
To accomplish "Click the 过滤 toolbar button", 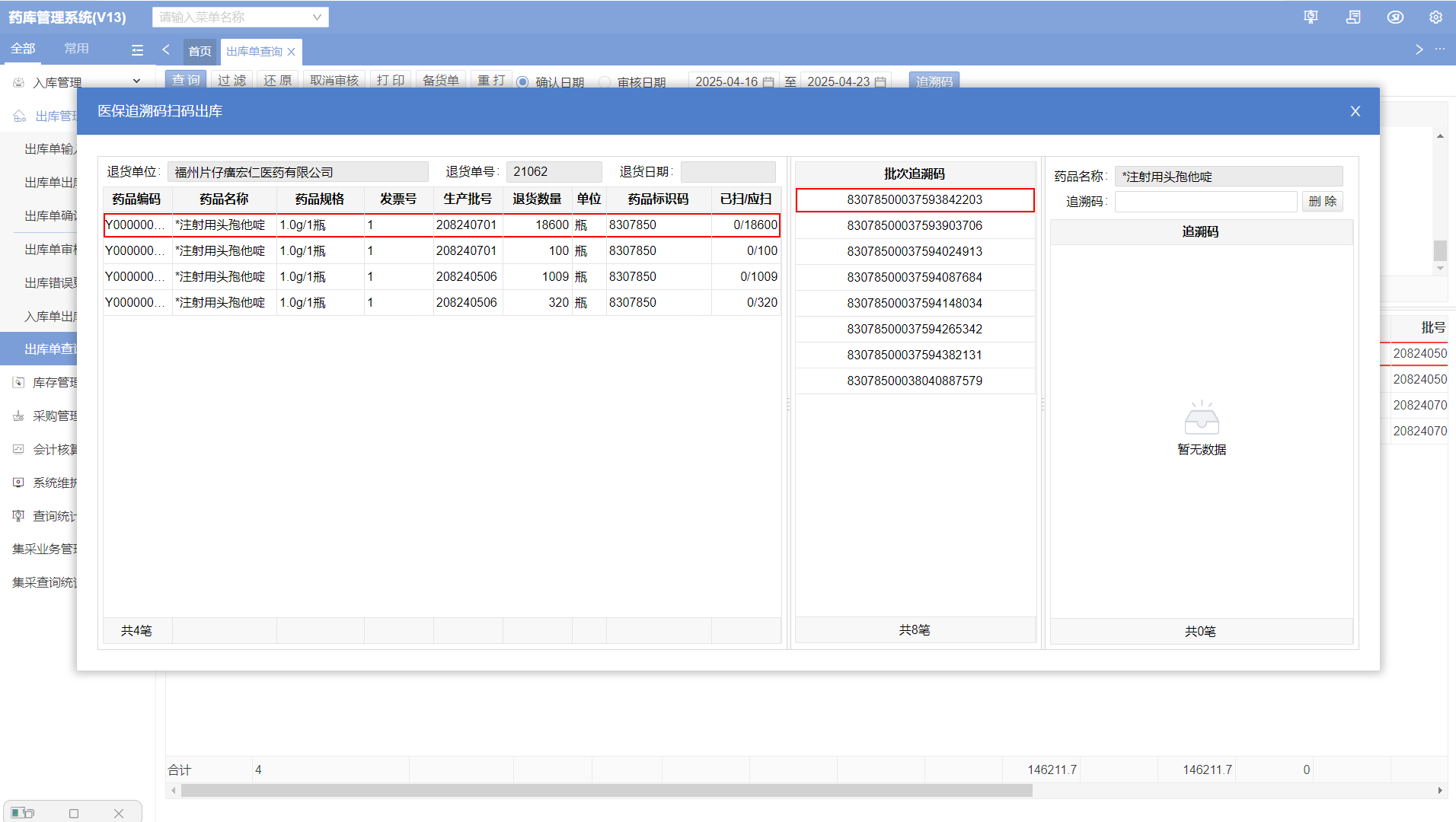I will tap(231, 80).
